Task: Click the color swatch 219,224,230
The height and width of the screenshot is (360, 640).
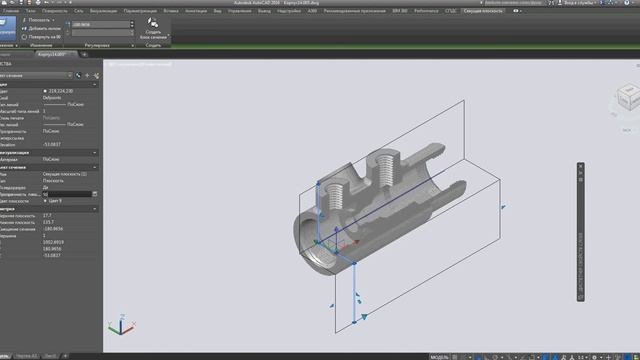Action: tap(45, 91)
